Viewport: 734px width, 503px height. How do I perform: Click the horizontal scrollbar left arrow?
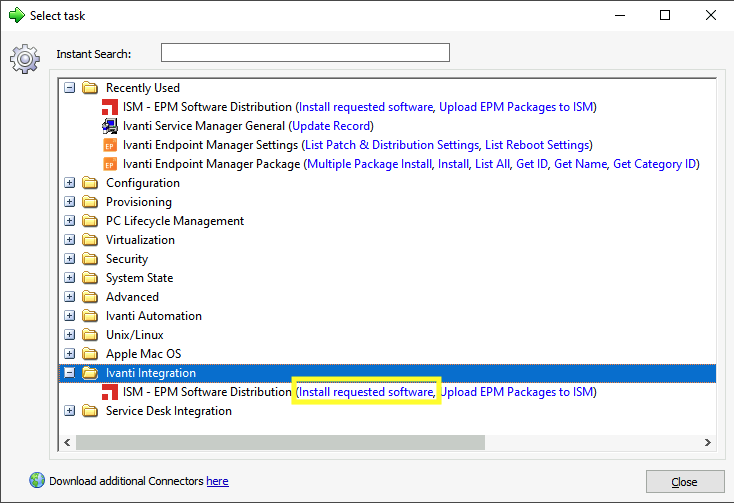click(67, 442)
